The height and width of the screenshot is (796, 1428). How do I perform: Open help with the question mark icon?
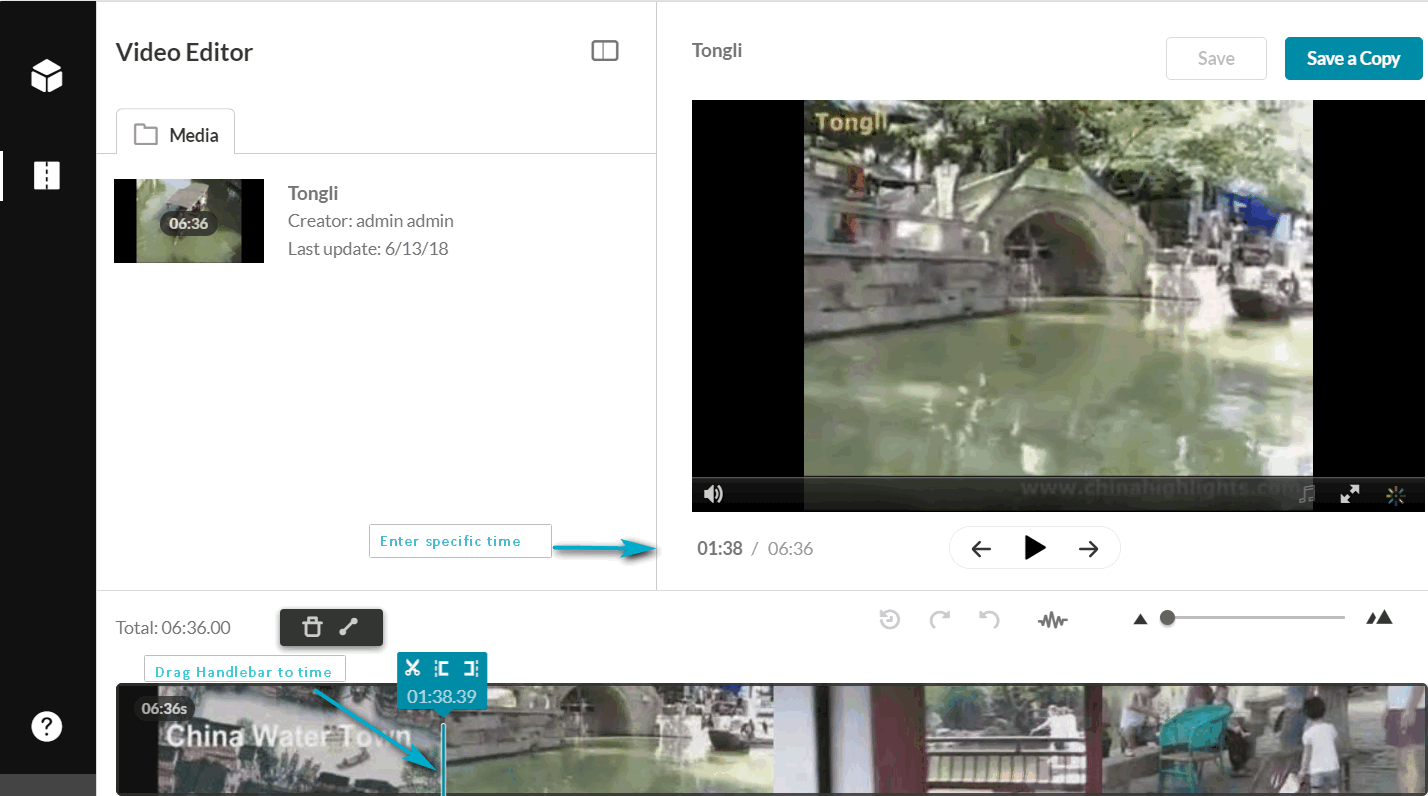[47, 727]
